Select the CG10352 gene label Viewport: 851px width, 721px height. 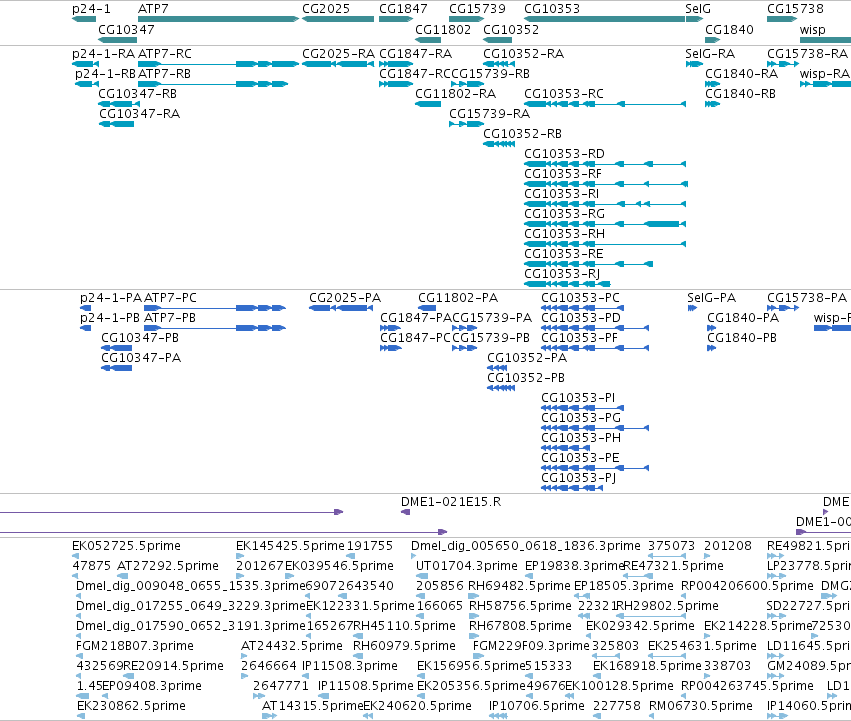(511, 29)
